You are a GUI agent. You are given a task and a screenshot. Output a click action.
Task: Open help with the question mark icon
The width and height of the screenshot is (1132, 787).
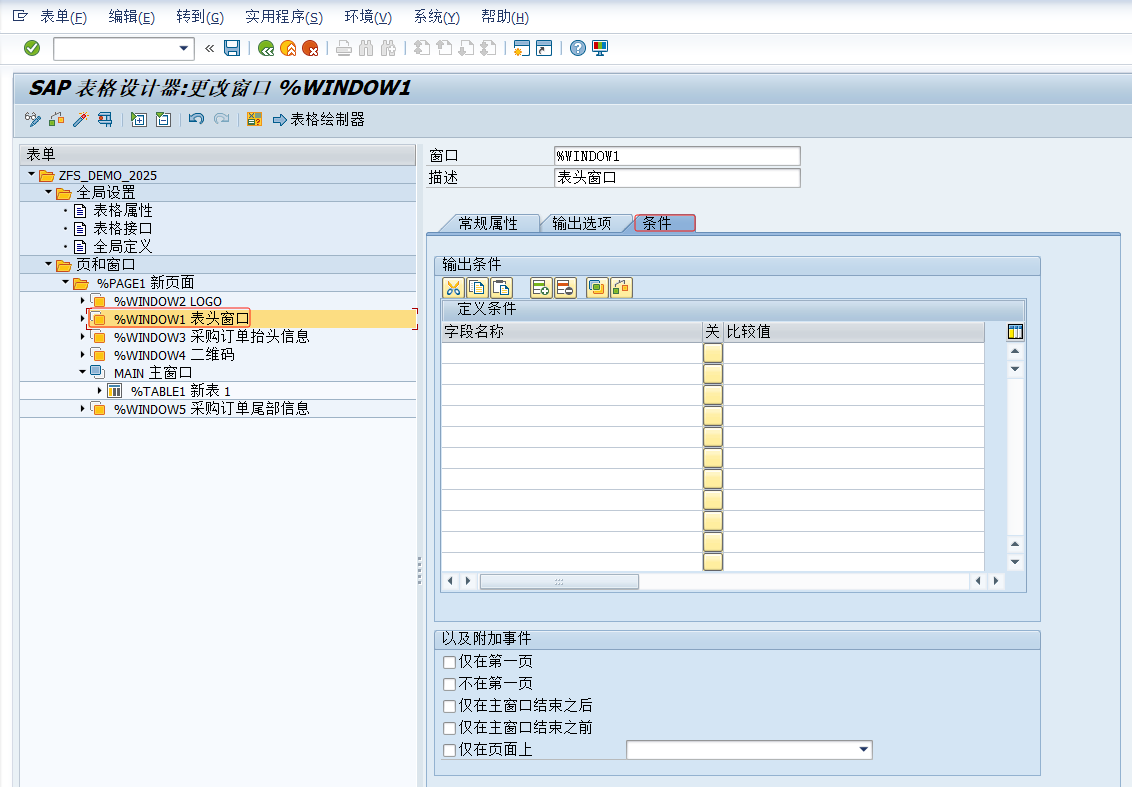pyautogui.click(x=578, y=48)
